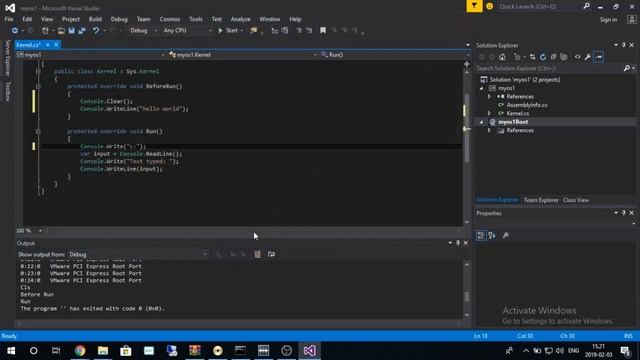
Task: Toggle Preview Selected Items in Solution Explorer
Action: [599, 57]
